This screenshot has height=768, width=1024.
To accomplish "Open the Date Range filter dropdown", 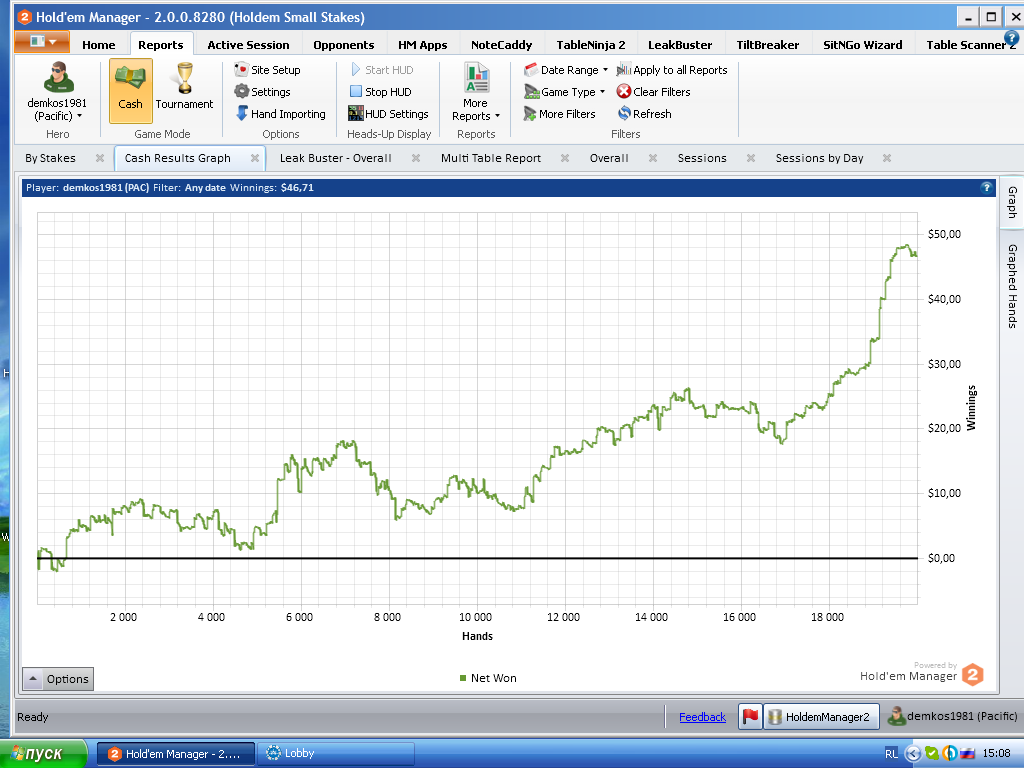I will click(566, 70).
